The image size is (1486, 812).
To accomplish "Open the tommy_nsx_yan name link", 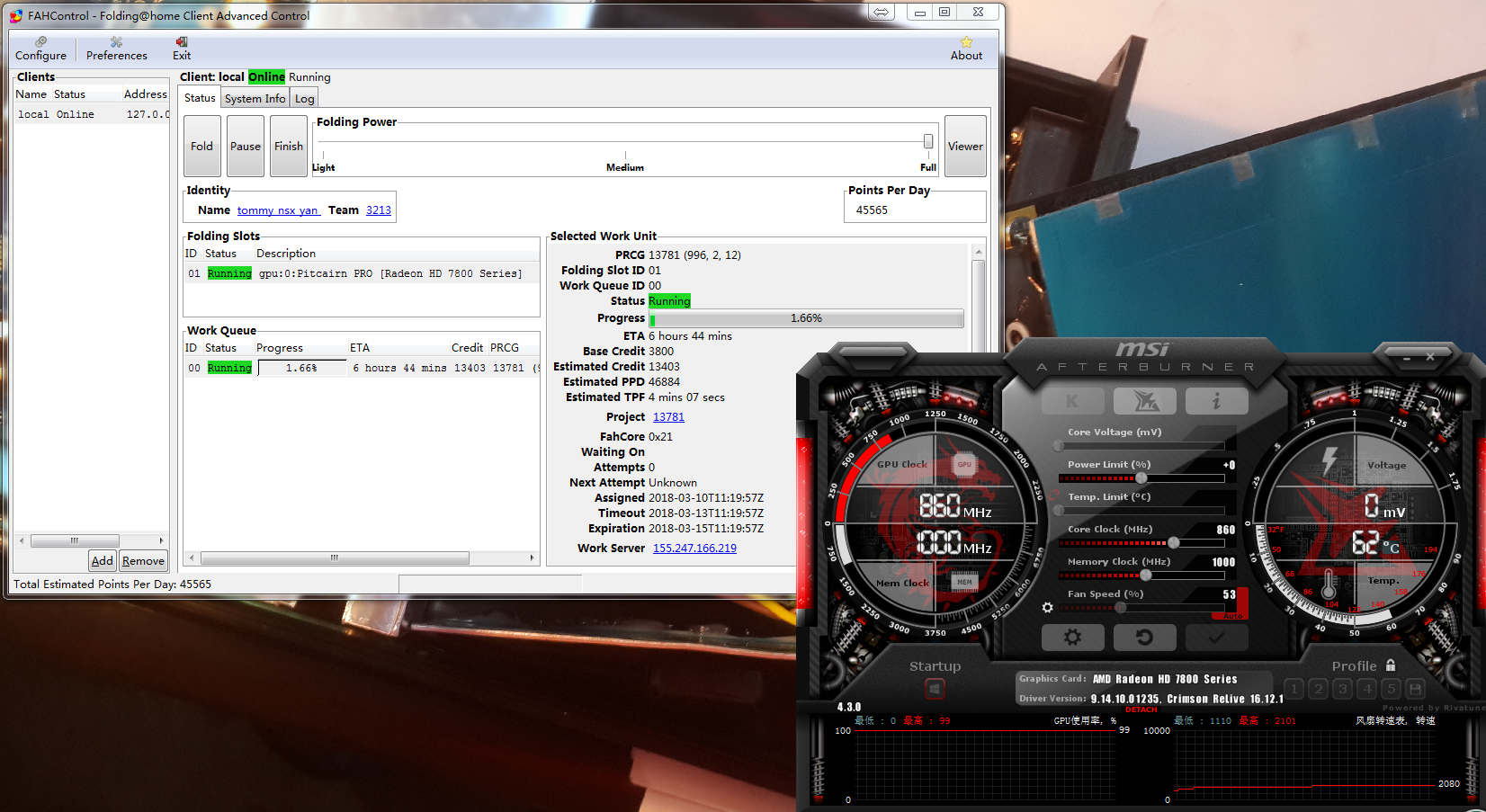I will [x=277, y=210].
